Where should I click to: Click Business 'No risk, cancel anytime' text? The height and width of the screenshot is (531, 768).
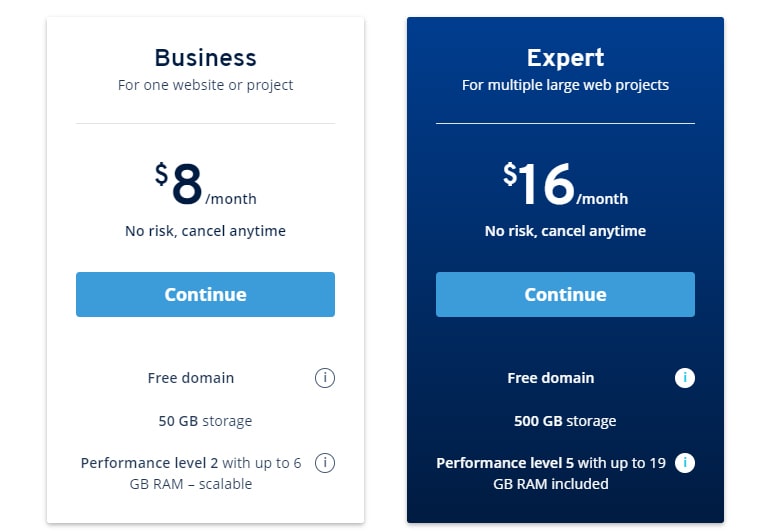205,231
